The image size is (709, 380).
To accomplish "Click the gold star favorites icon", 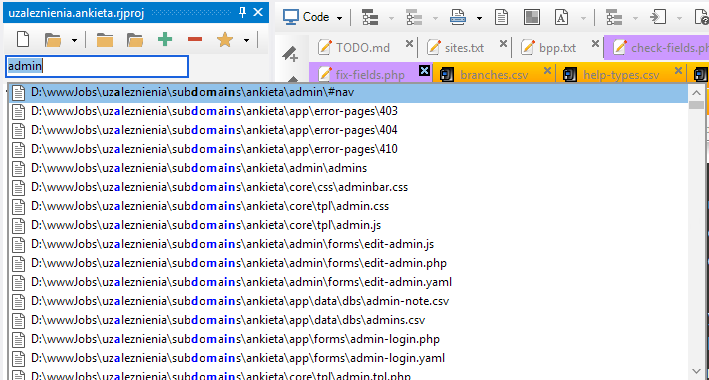I will click(225, 40).
